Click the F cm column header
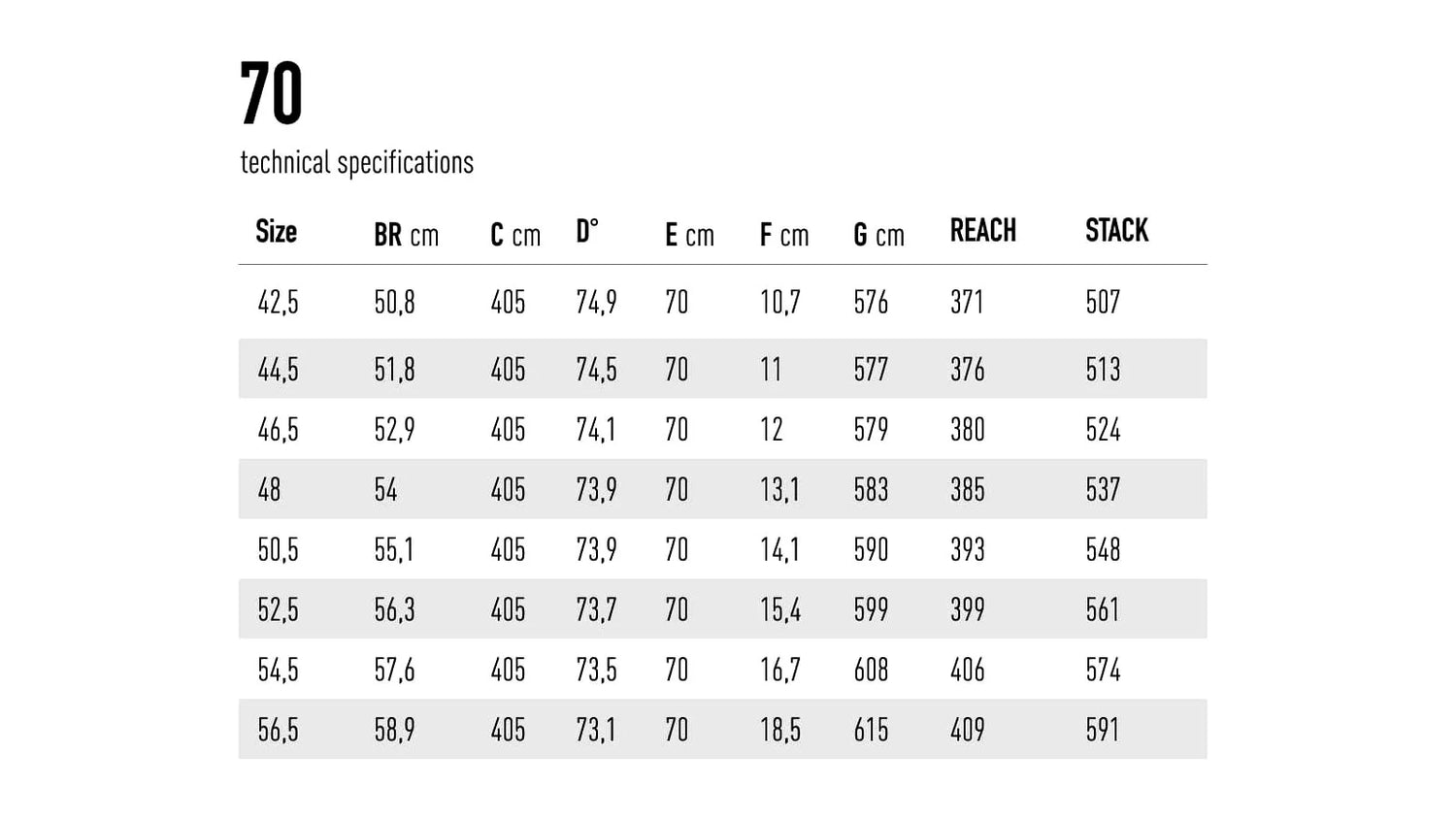This screenshot has width=1456, height=819. tap(783, 235)
